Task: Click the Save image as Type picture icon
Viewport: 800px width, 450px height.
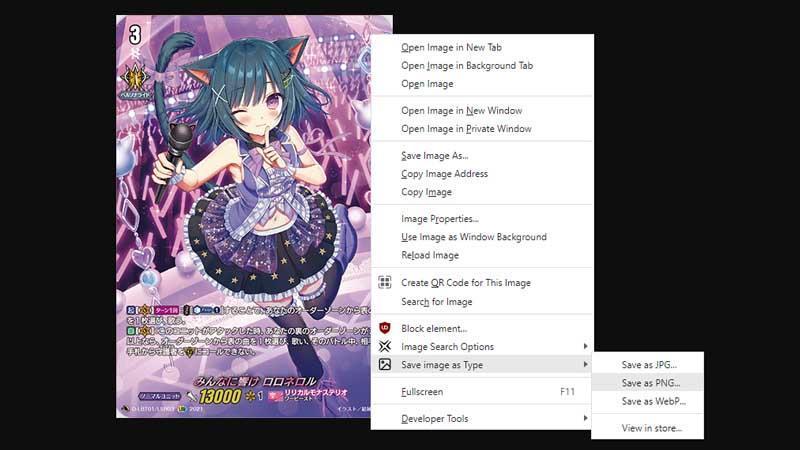Action: tap(385, 364)
